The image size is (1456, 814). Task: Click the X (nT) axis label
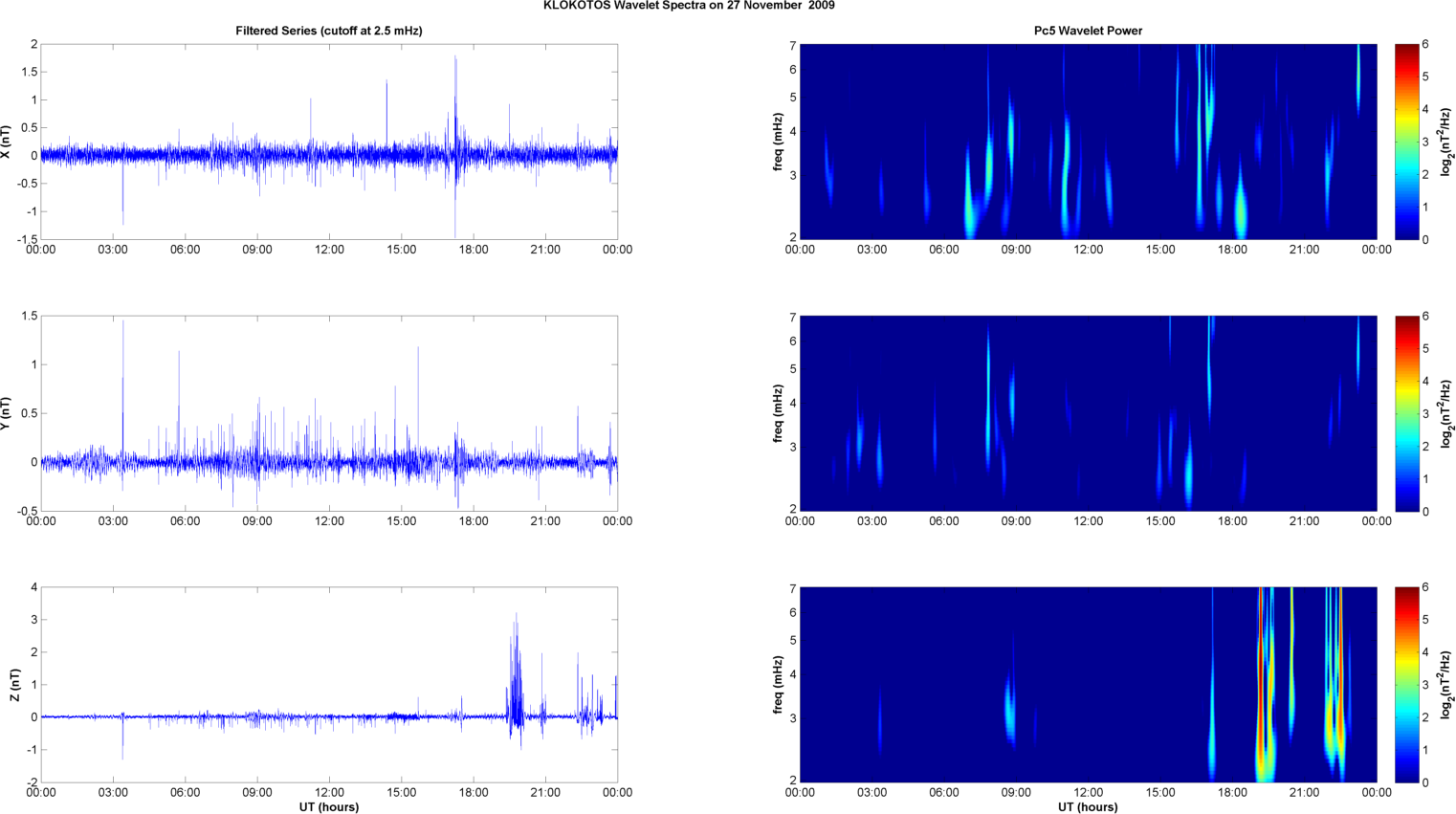(x=7, y=142)
